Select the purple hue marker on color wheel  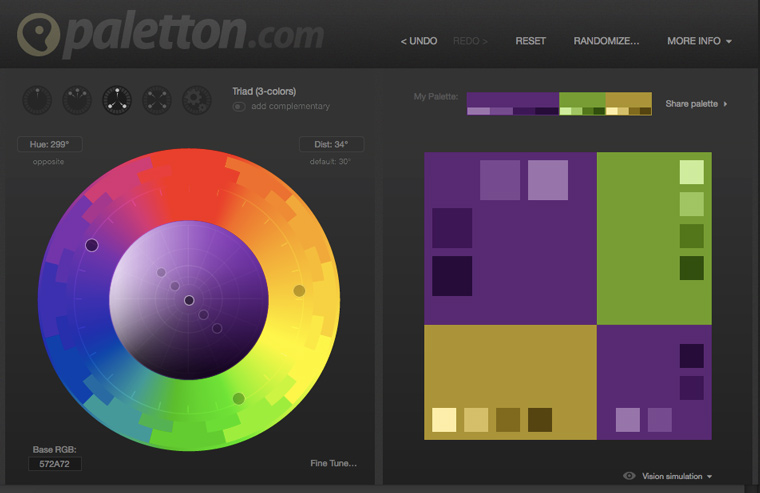point(92,245)
